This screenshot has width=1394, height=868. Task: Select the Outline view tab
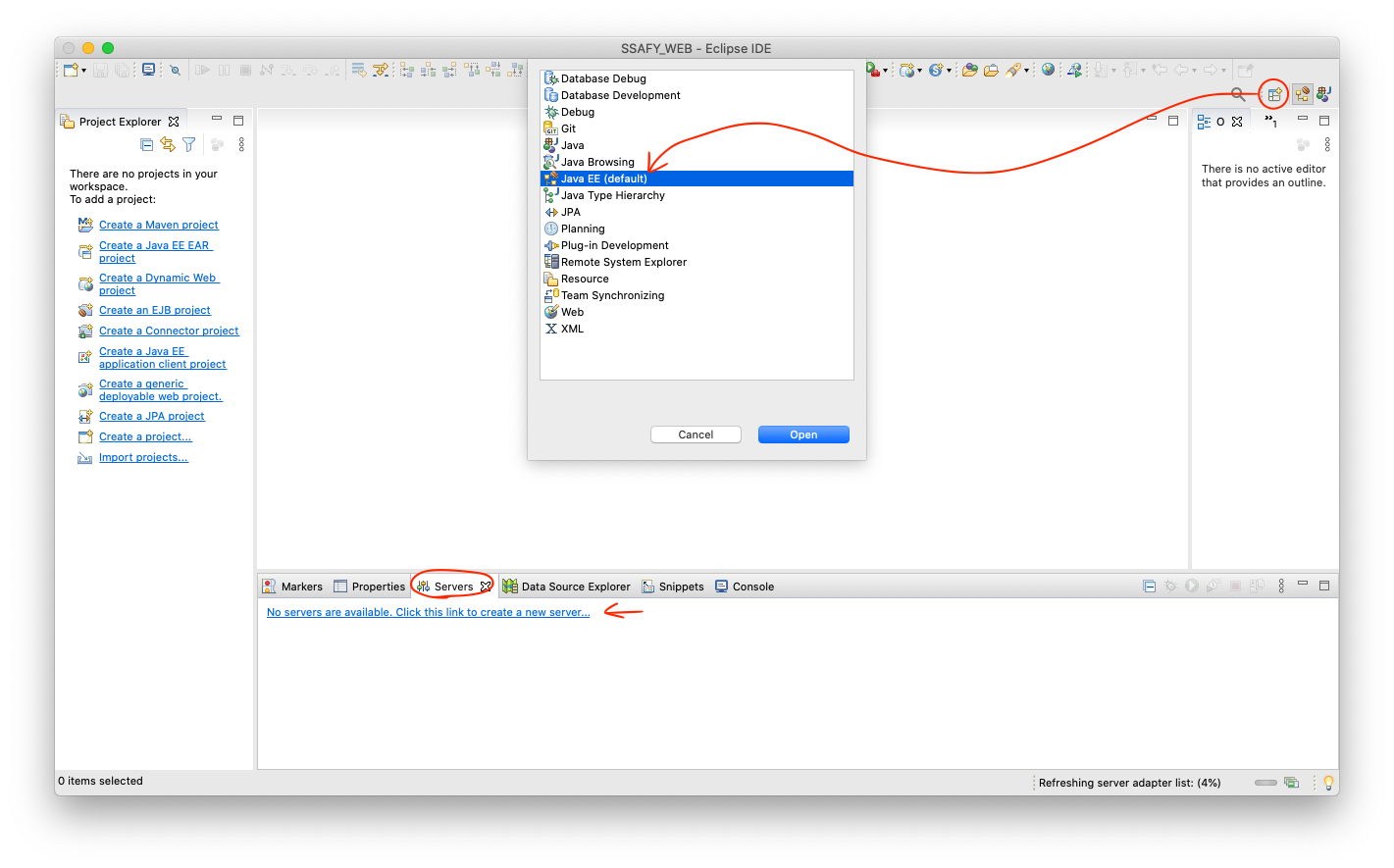point(1219,122)
